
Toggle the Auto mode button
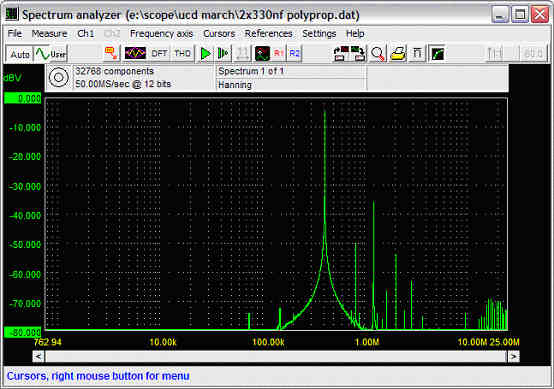pyautogui.click(x=20, y=54)
